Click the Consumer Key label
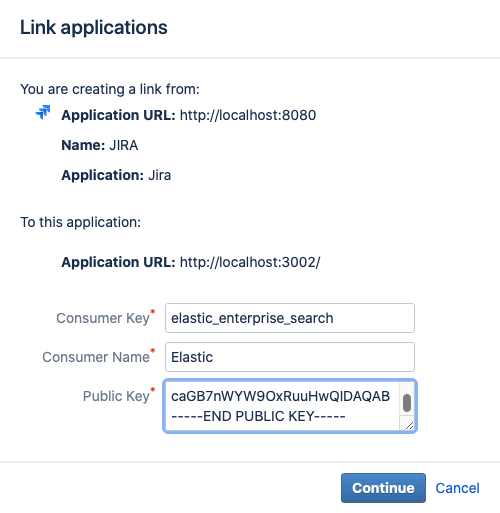This screenshot has height=513, width=500. pos(103,318)
